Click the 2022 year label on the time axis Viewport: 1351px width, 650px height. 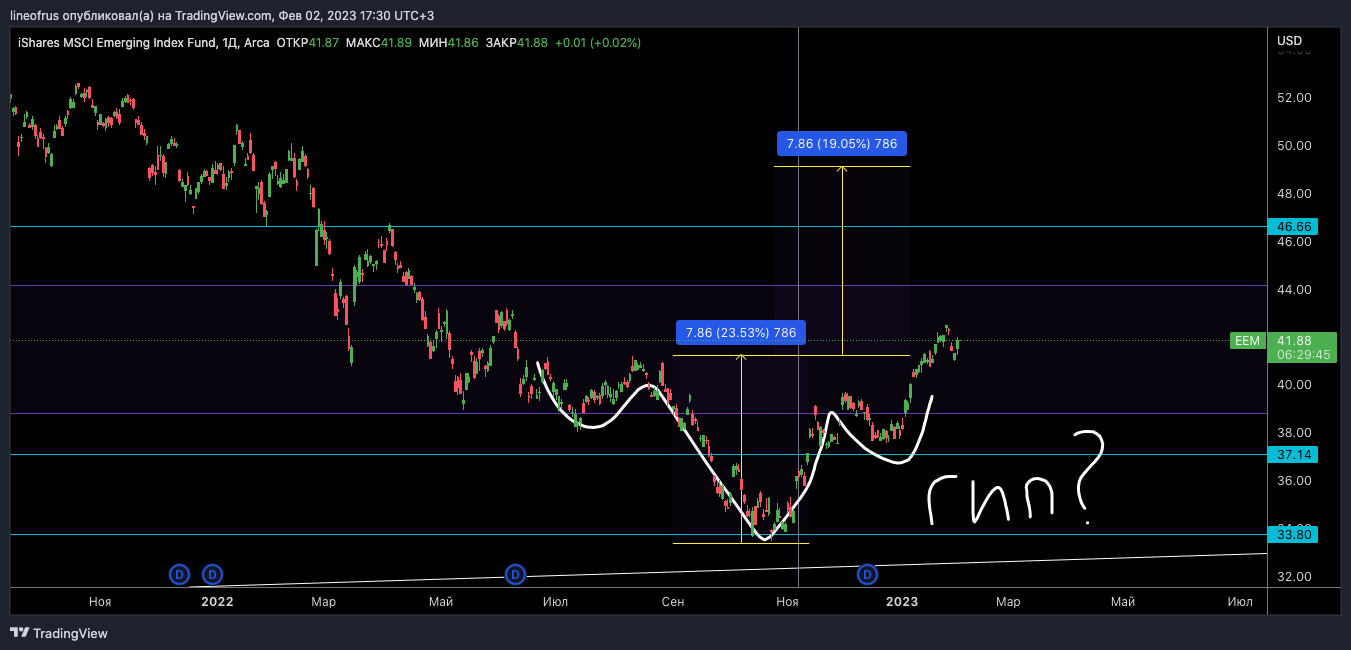(x=217, y=602)
